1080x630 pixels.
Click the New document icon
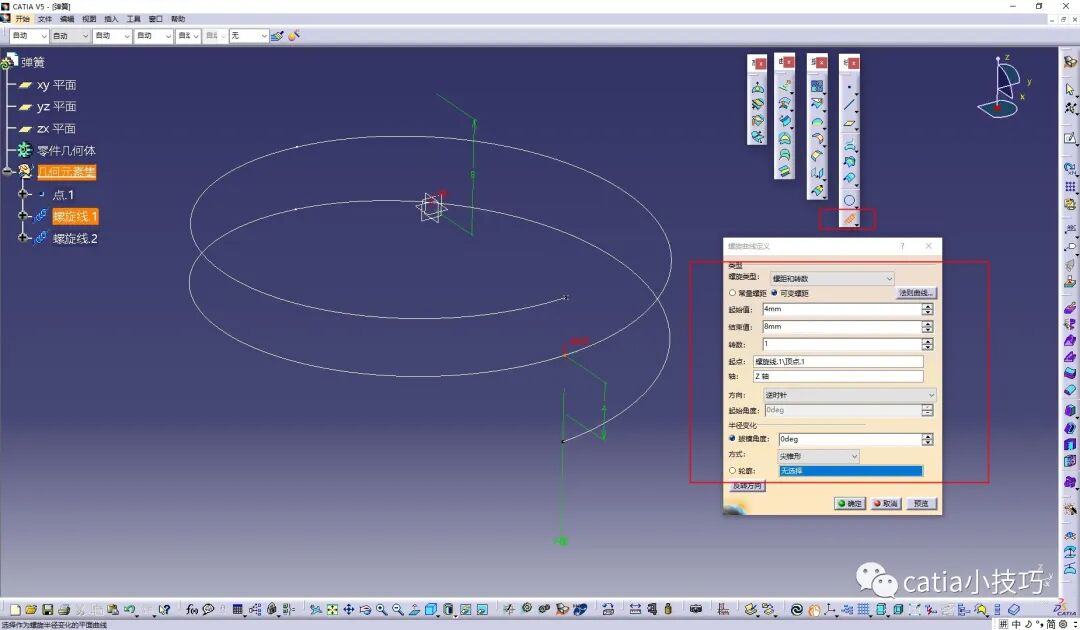pos(15,609)
